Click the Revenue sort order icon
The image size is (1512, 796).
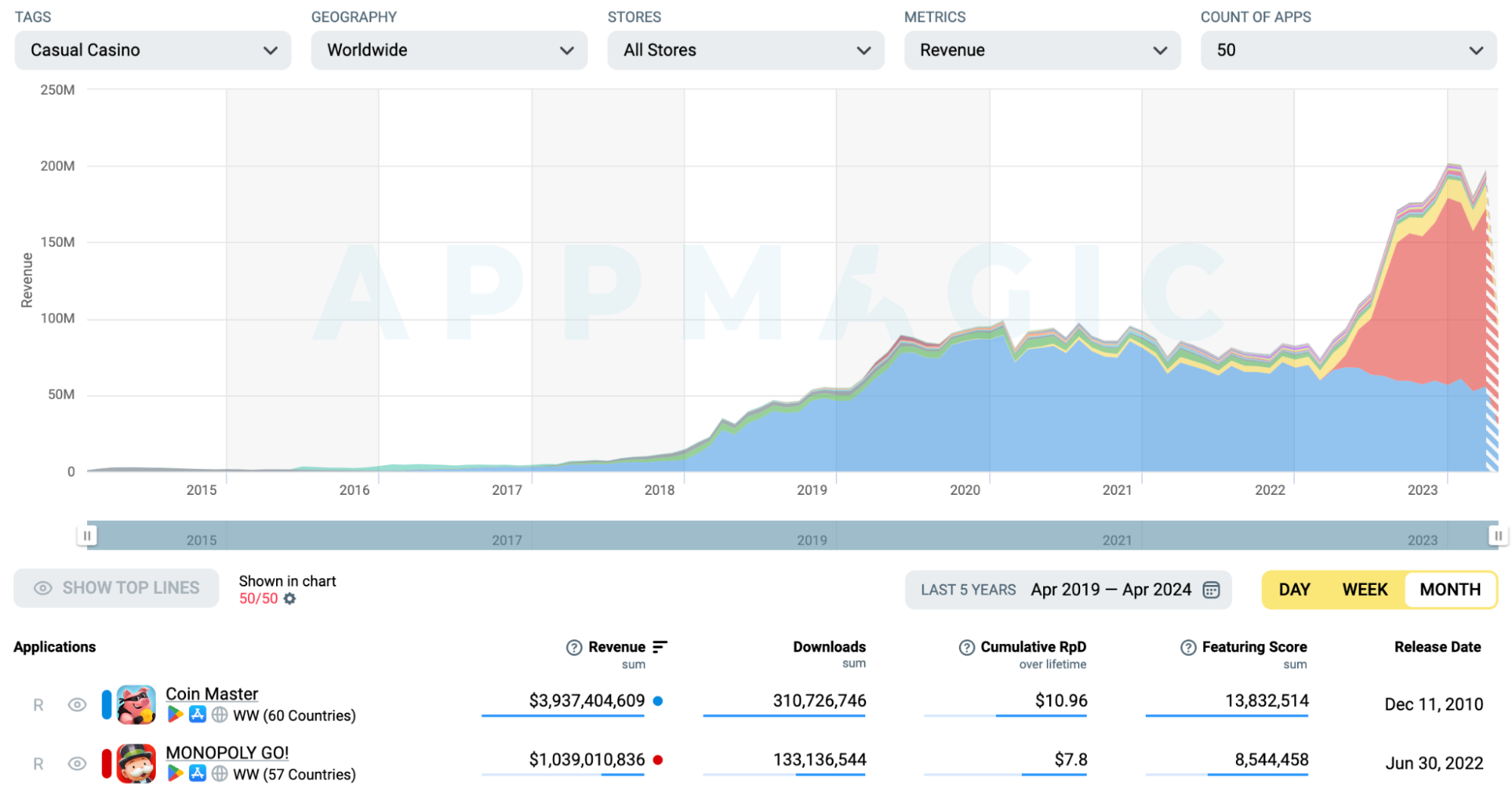(x=660, y=647)
